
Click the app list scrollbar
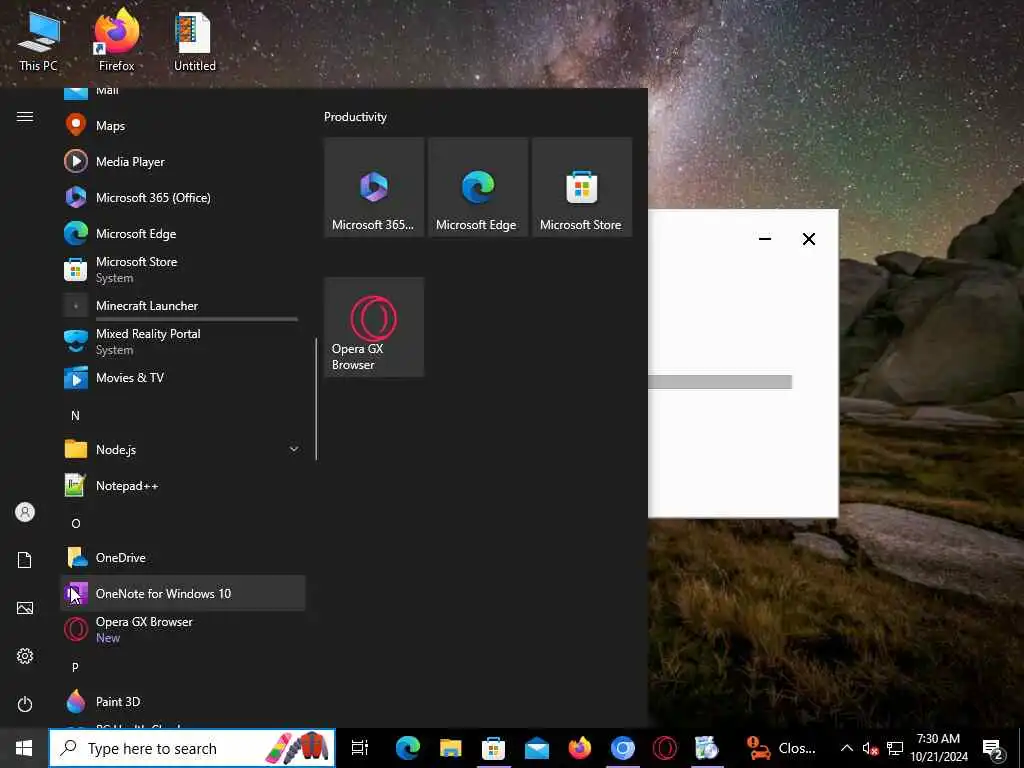[316, 399]
